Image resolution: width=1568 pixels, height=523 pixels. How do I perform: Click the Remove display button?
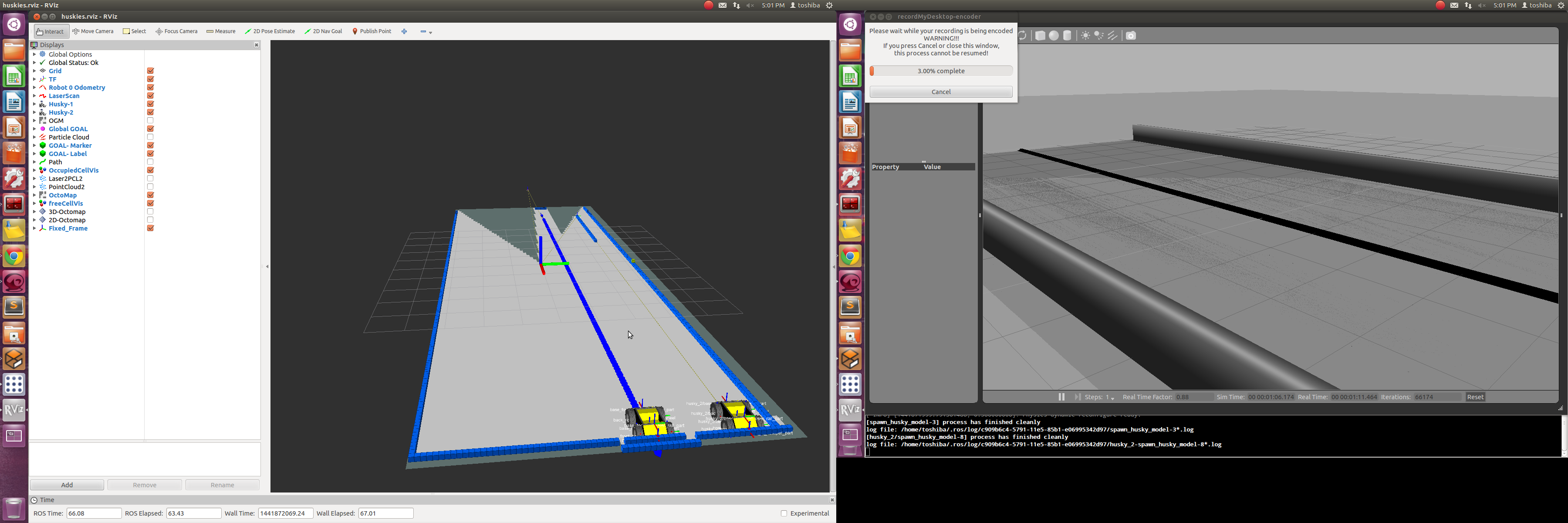tap(145, 485)
